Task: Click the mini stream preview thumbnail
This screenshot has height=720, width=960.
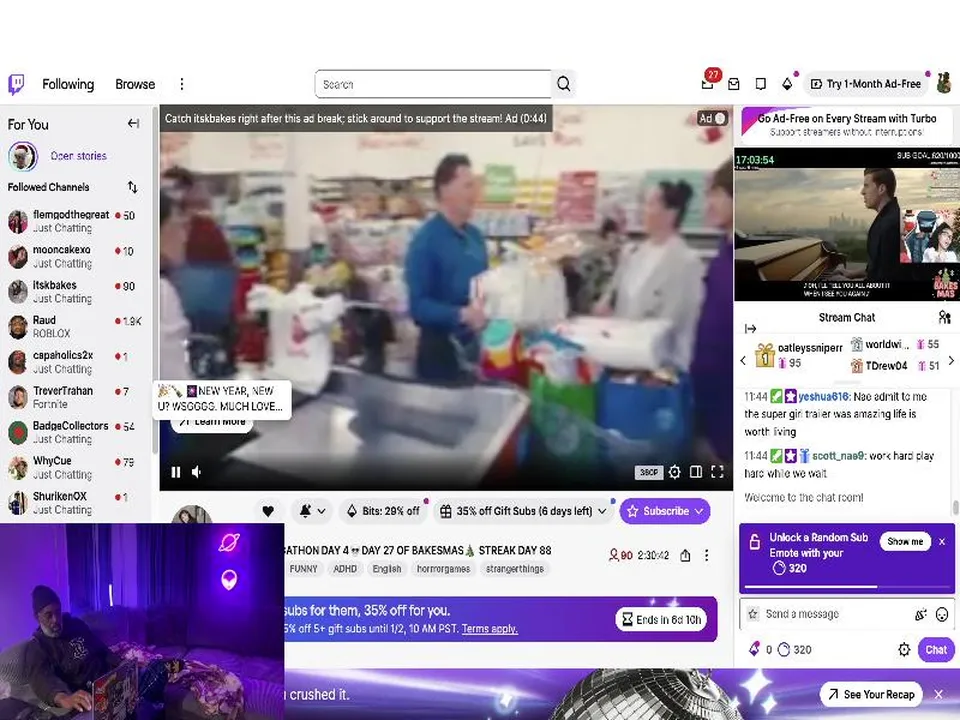Action: click(x=847, y=224)
